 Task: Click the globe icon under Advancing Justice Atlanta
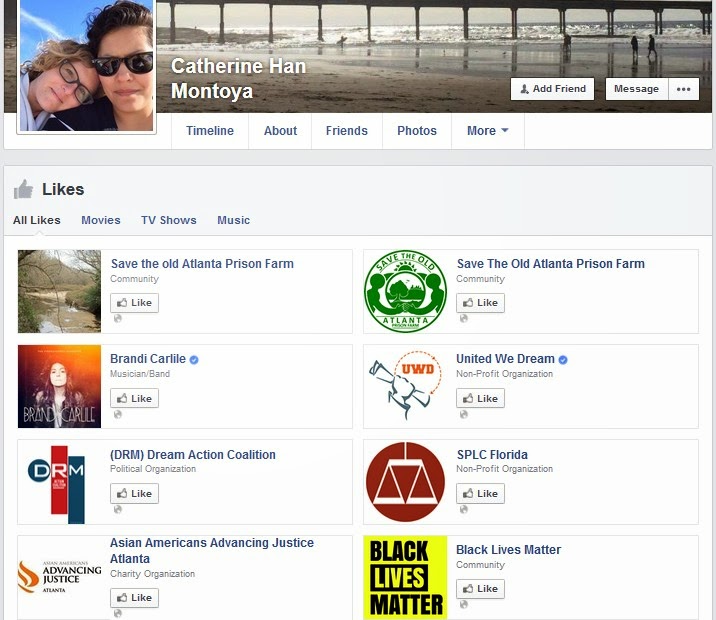[x=118, y=613]
